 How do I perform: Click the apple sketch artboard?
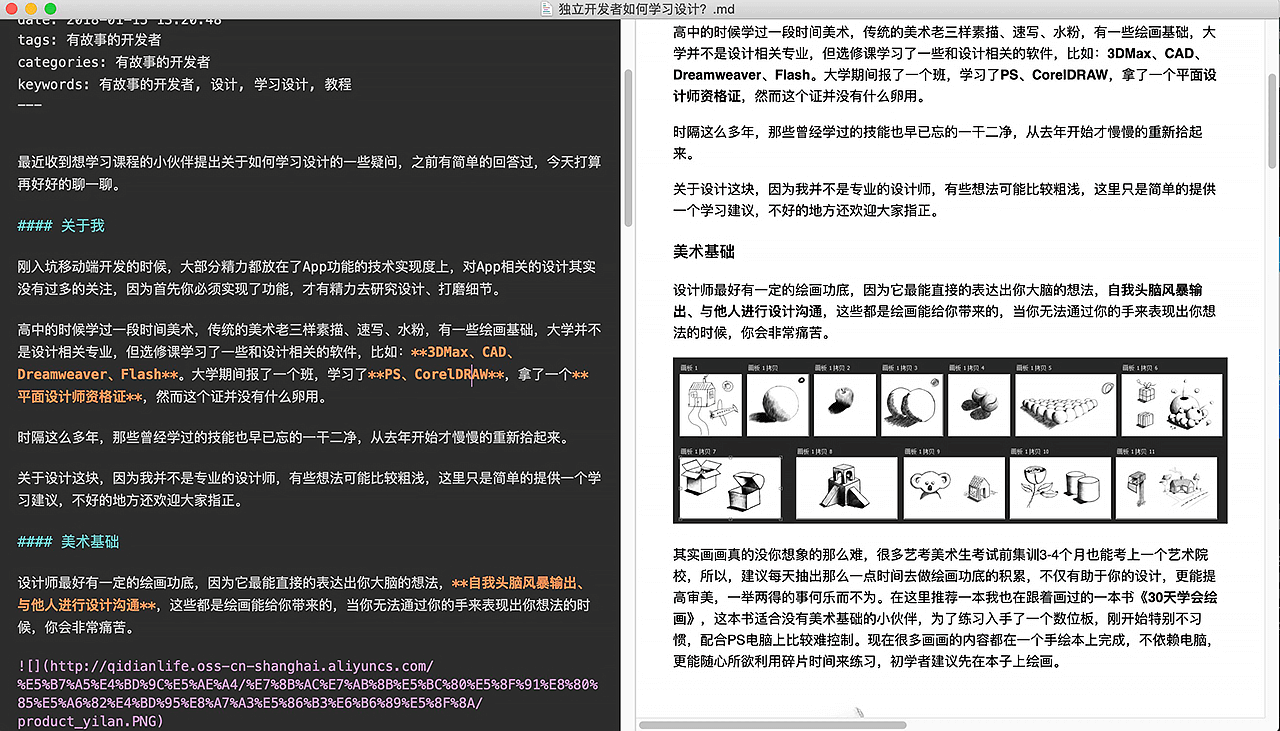click(x=843, y=403)
